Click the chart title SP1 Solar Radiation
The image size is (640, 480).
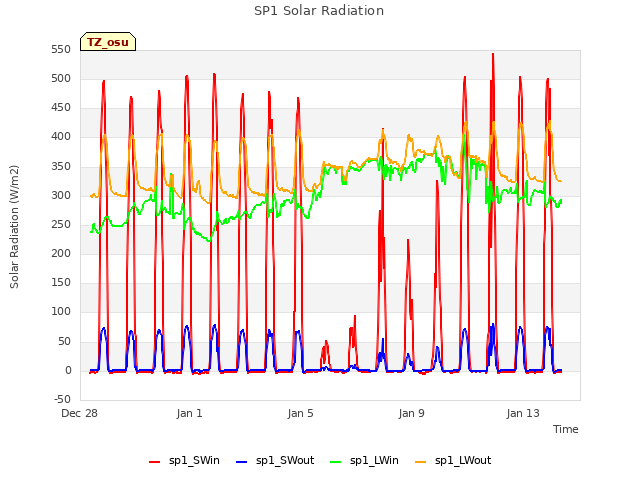319,11
